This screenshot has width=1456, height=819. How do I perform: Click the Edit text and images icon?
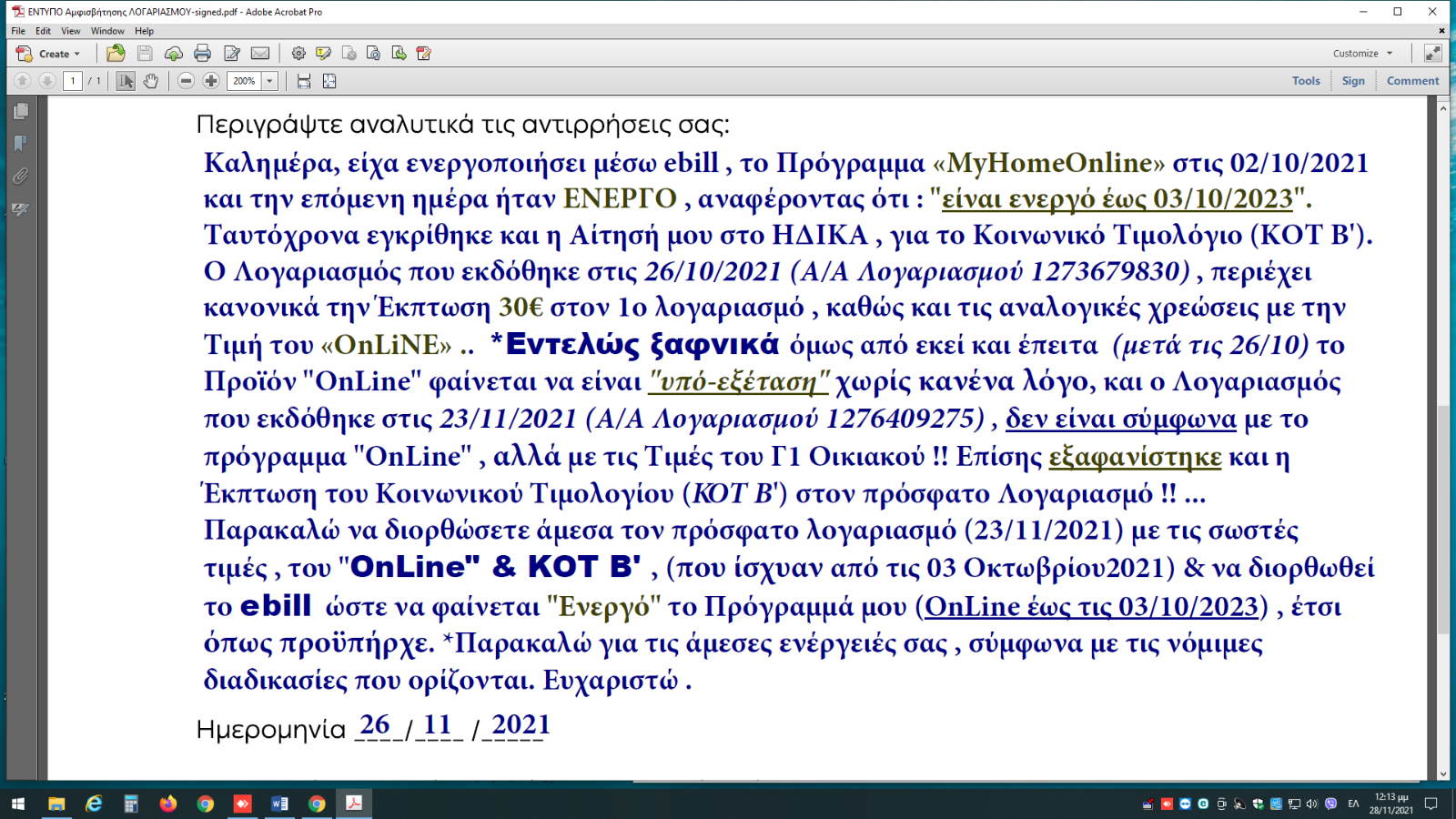pos(231,54)
